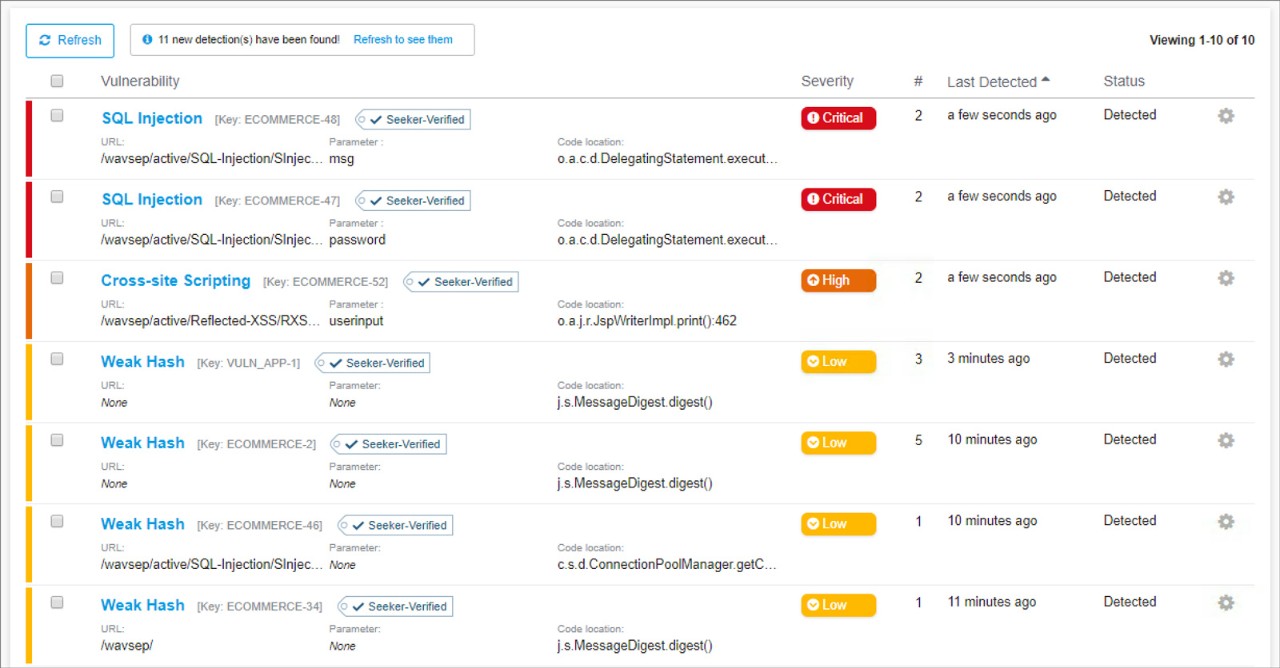Sort by Vulnerability column header
This screenshot has height=668, width=1280.
[x=140, y=81]
